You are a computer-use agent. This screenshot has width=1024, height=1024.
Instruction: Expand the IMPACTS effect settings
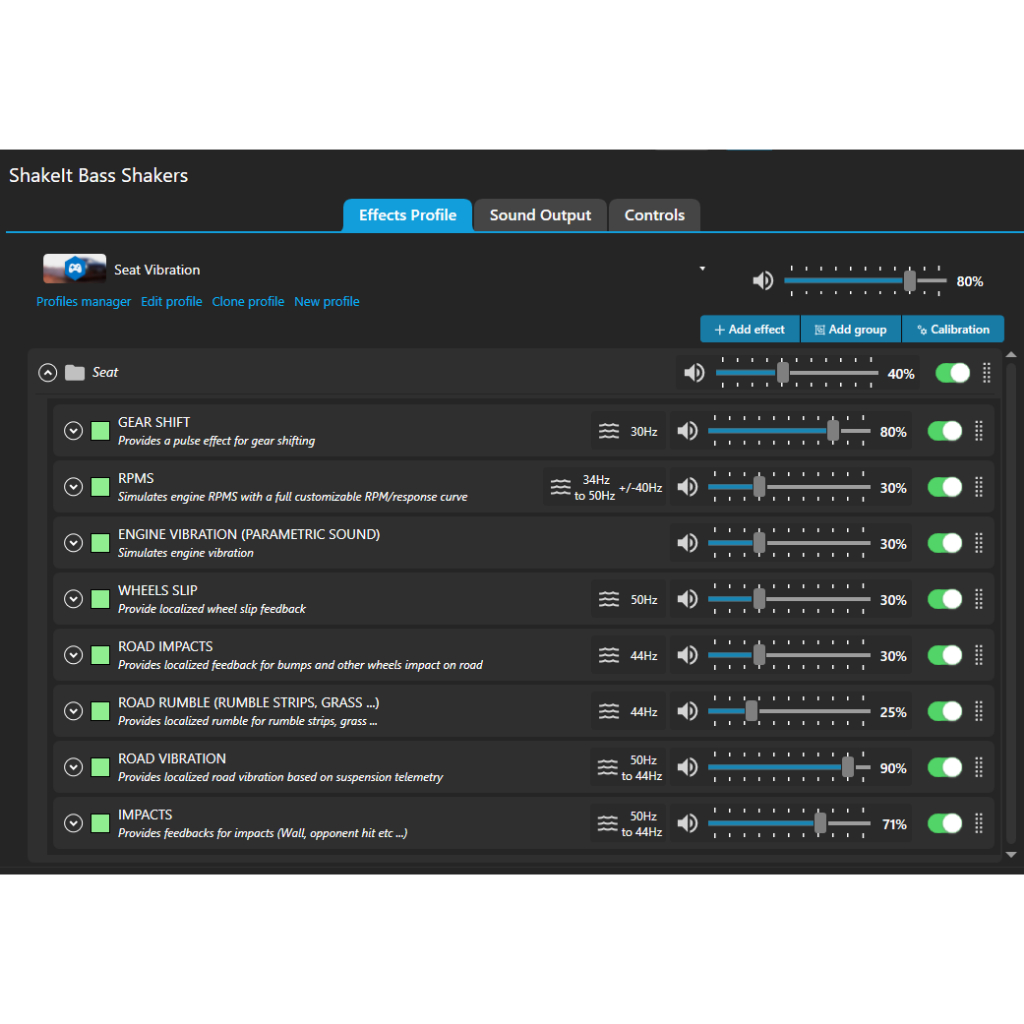[x=73, y=824]
